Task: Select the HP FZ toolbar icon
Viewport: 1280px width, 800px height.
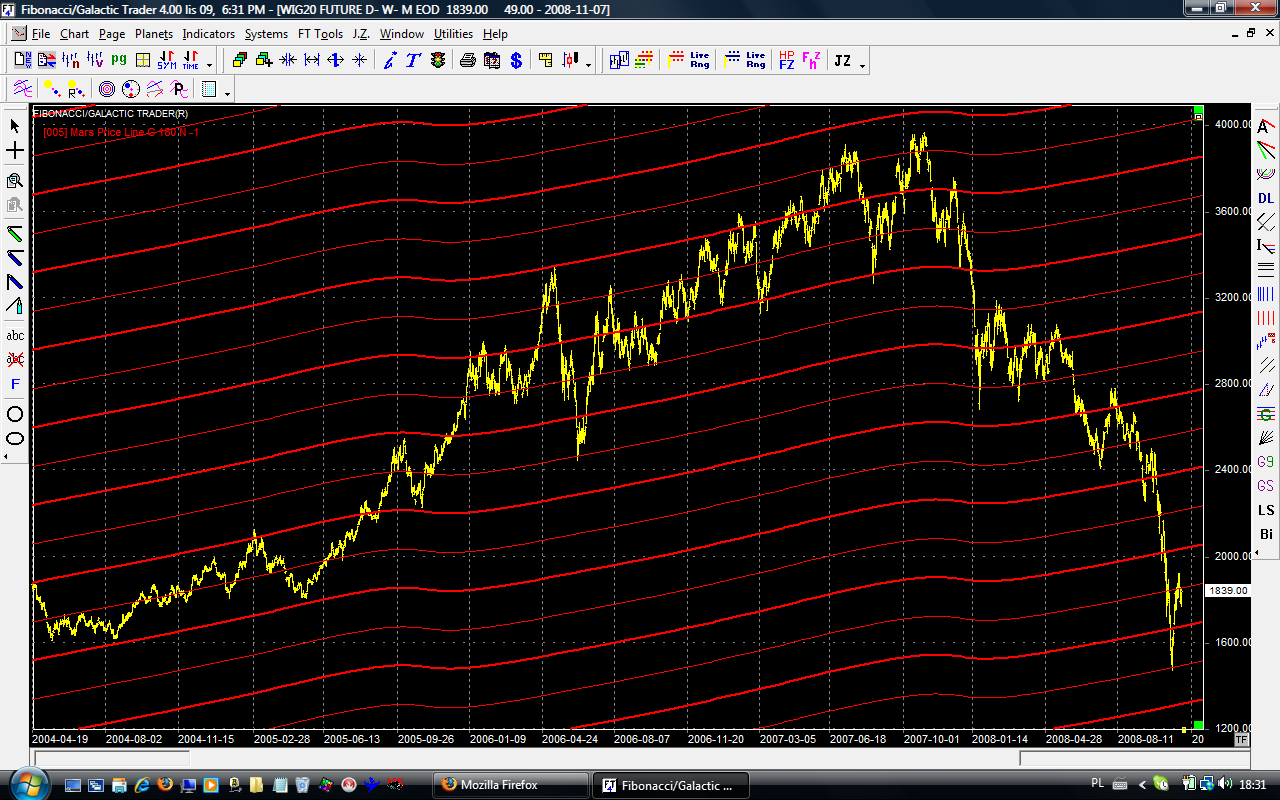Action: point(787,61)
